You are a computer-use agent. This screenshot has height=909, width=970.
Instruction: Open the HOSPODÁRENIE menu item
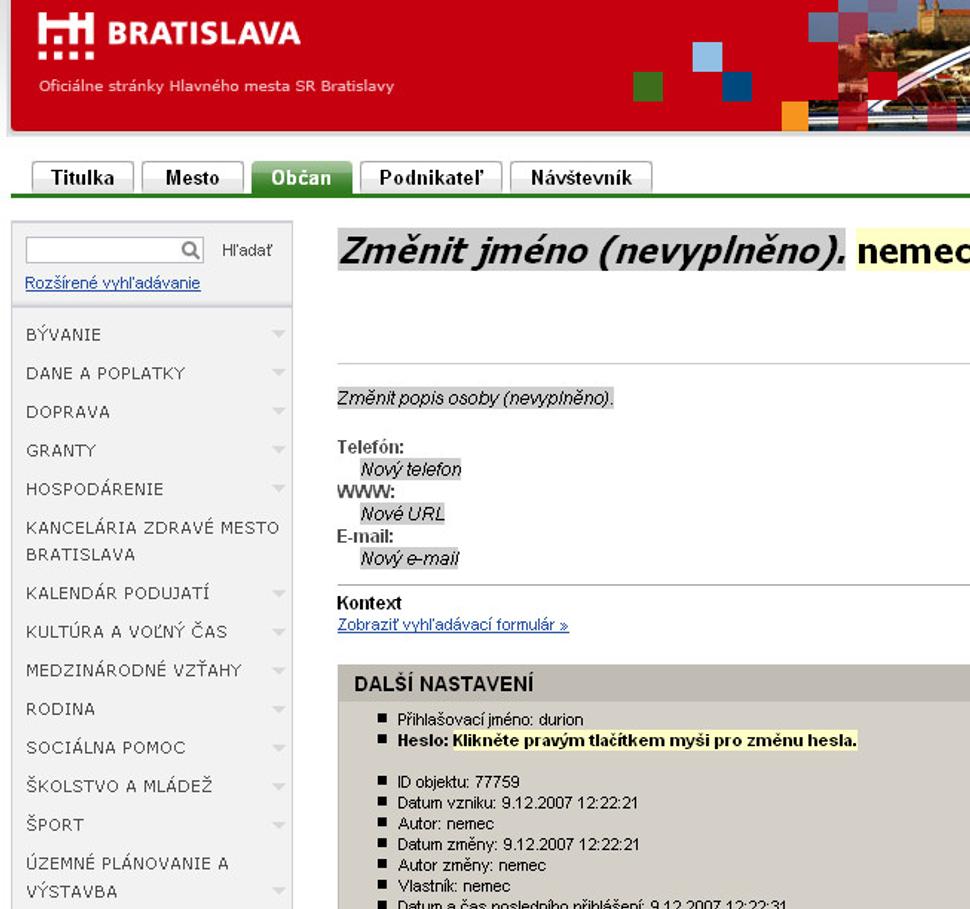95,489
